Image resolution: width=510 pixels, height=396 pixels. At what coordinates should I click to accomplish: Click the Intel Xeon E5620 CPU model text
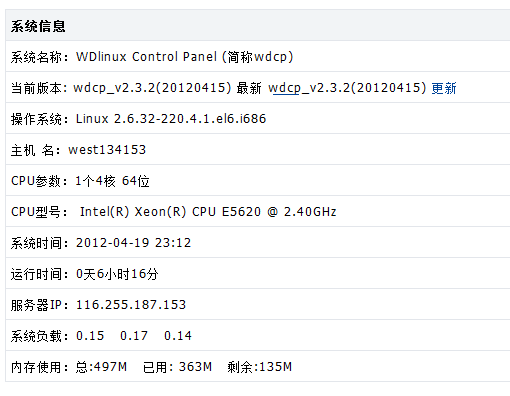tap(208, 212)
